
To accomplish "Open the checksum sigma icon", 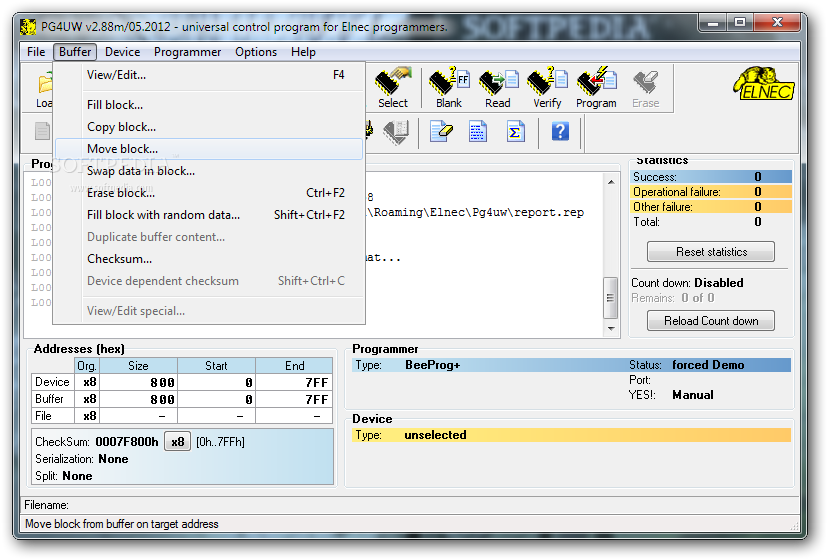I will (x=515, y=131).
